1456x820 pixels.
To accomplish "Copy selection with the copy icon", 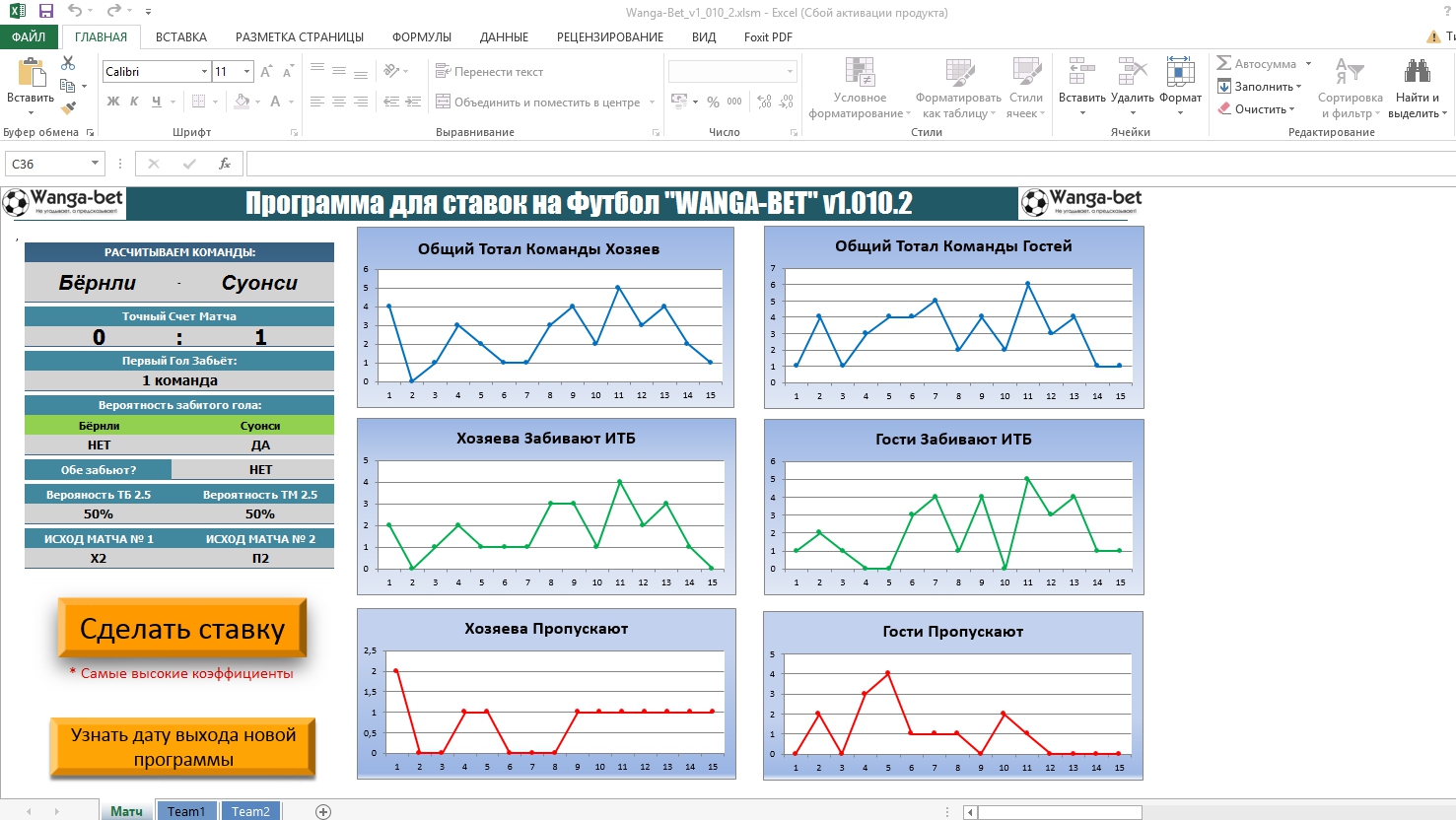I will click(68, 86).
